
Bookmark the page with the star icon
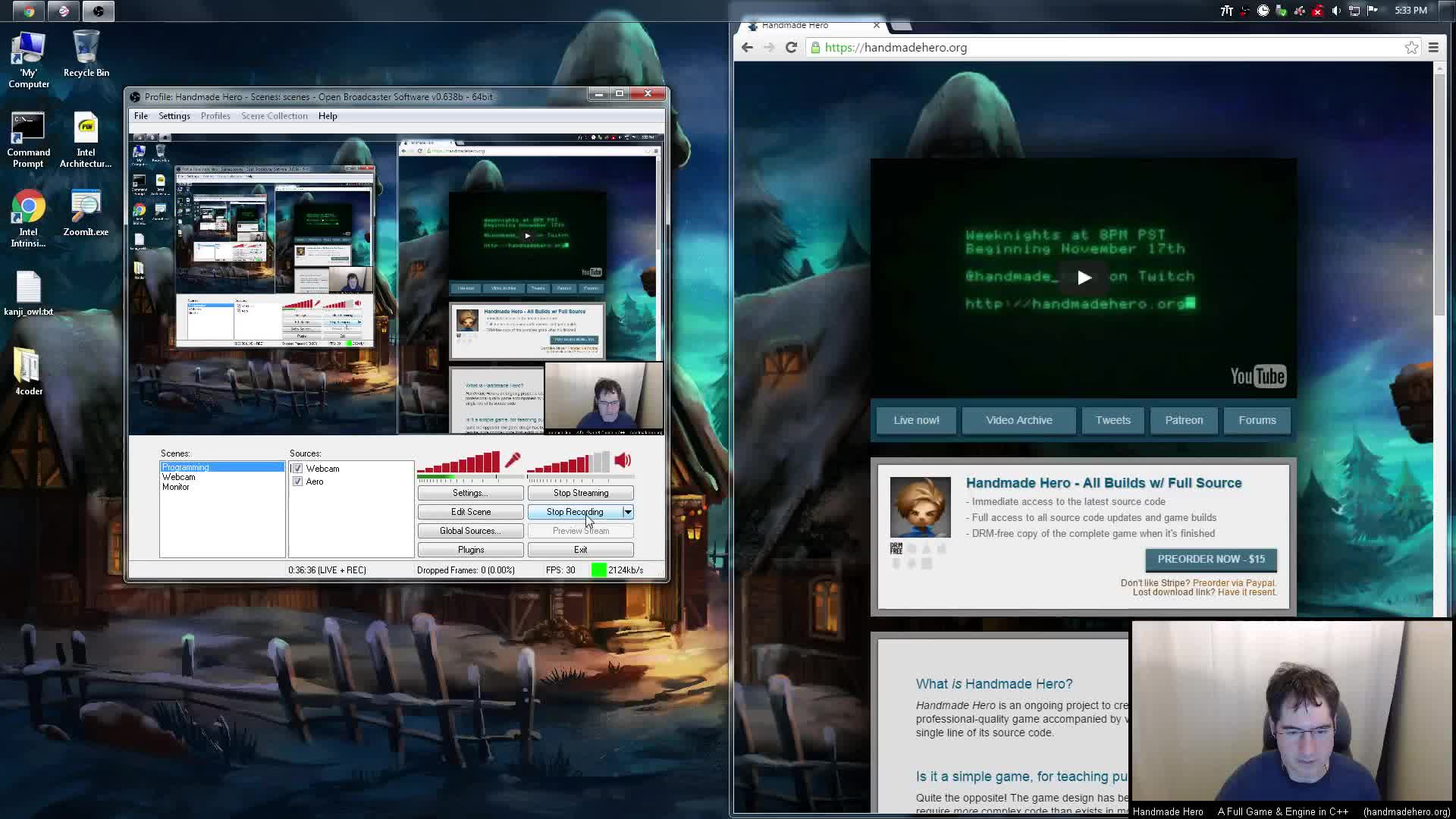click(1411, 47)
